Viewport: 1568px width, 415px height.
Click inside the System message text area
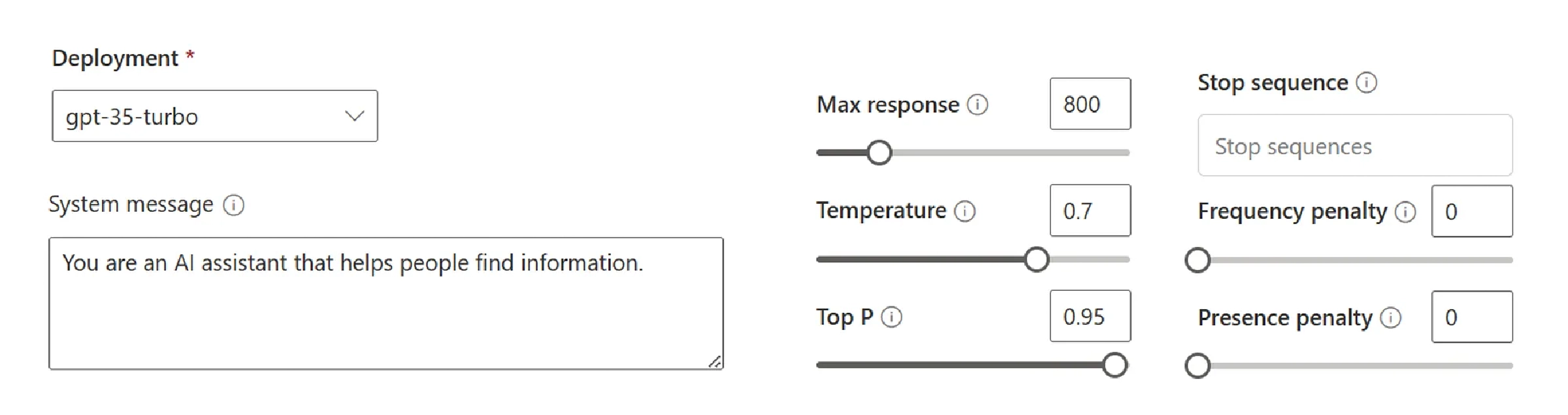[x=385, y=307]
